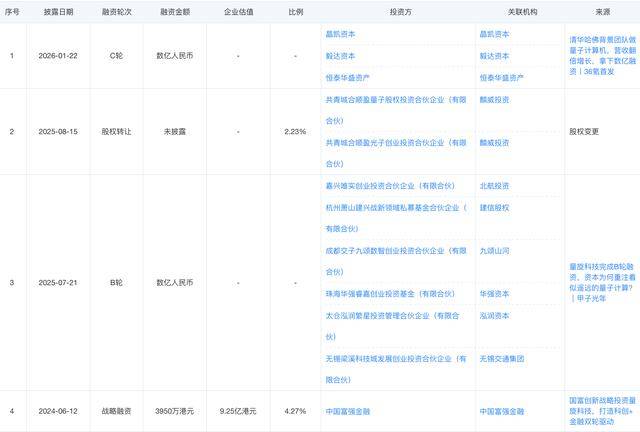The image size is (640, 432).
Task: Click 恒泰华盛资产 in the 投资方 column
Action: 353,76
